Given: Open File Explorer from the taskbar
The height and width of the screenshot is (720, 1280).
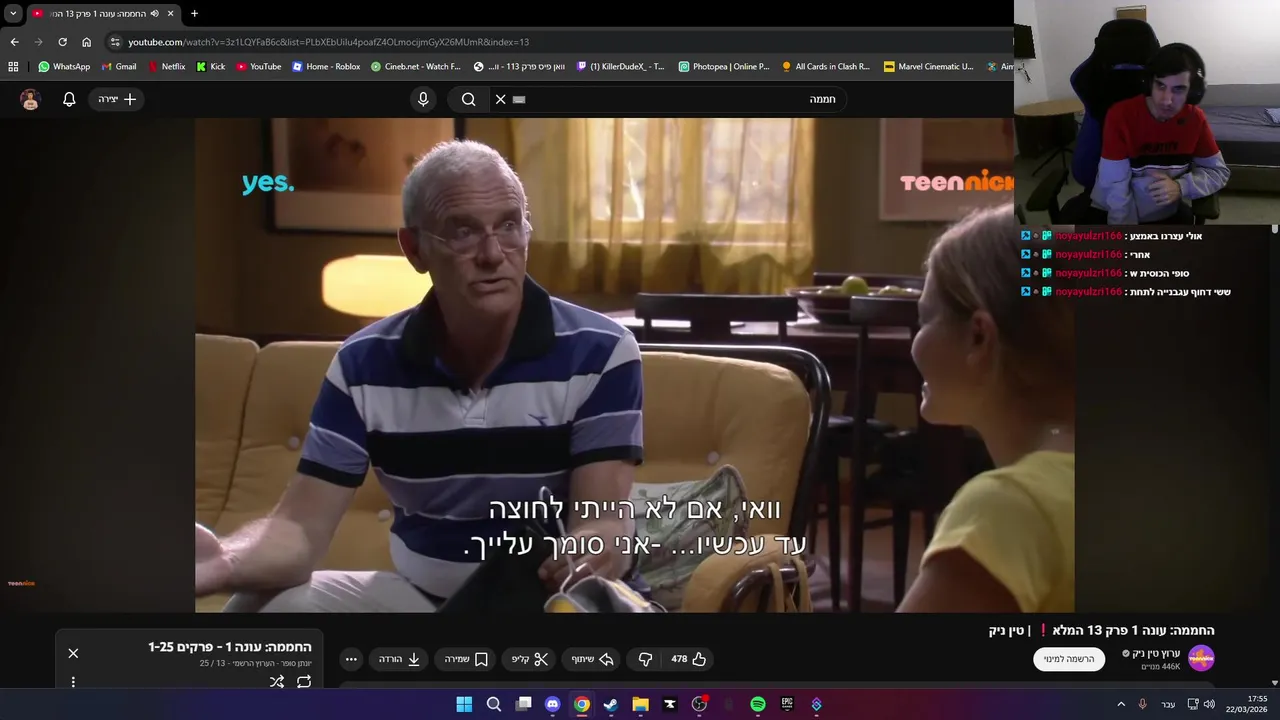Looking at the screenshot, I should pyautogui.click(x=640, y=704).
